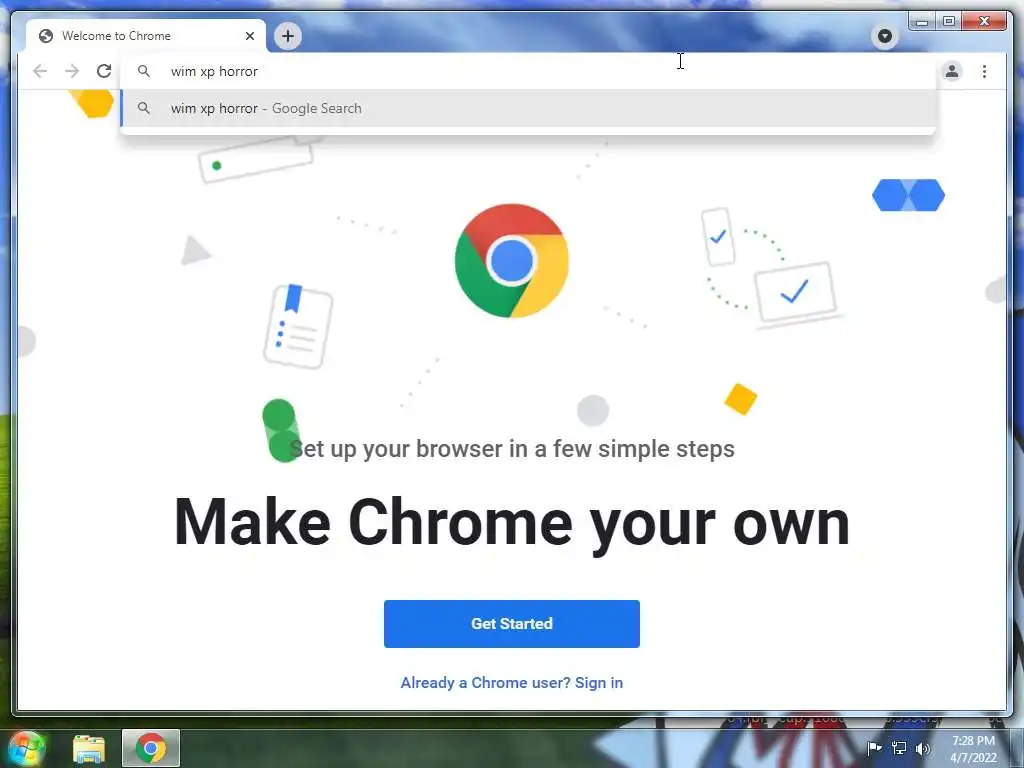Select the Welcome to Chrome tab

(146, 36)
